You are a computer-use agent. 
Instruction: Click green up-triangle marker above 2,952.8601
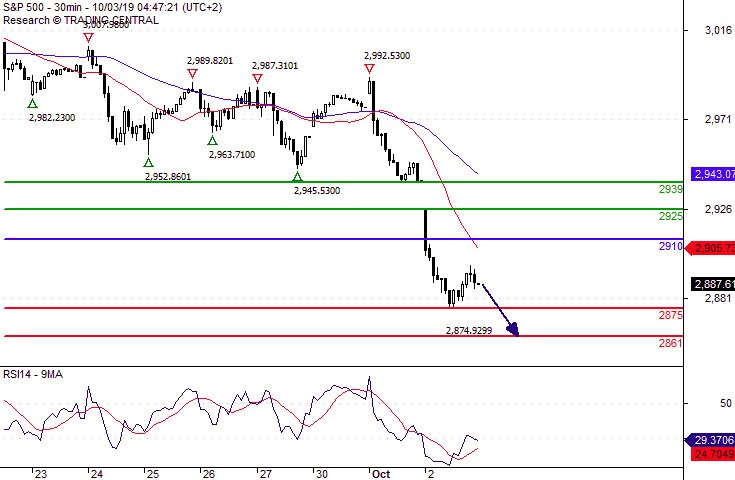coord(148,163)
